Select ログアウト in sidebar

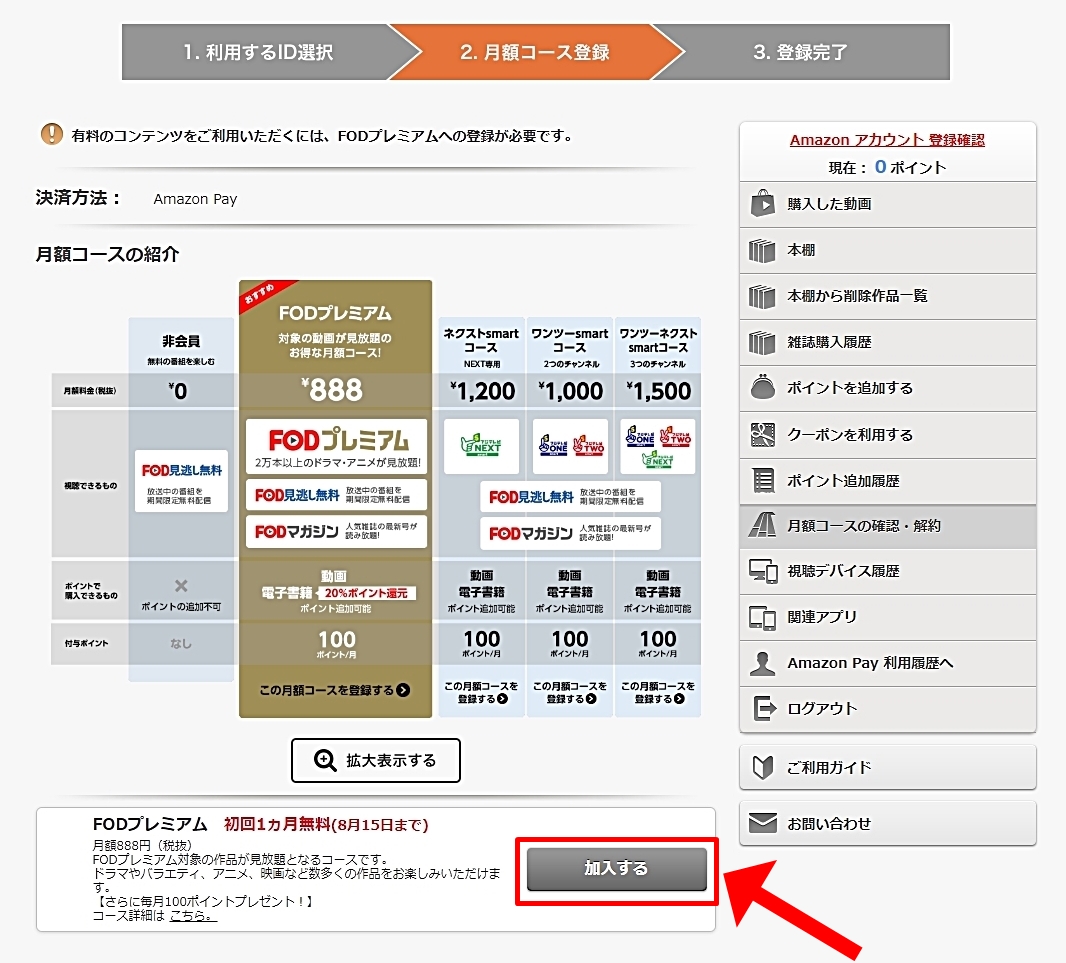[x=888, y=709]
